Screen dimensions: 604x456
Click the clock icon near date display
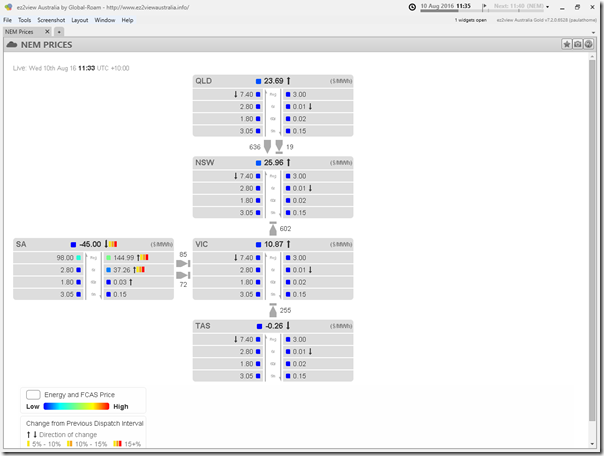tap(412, 7)
